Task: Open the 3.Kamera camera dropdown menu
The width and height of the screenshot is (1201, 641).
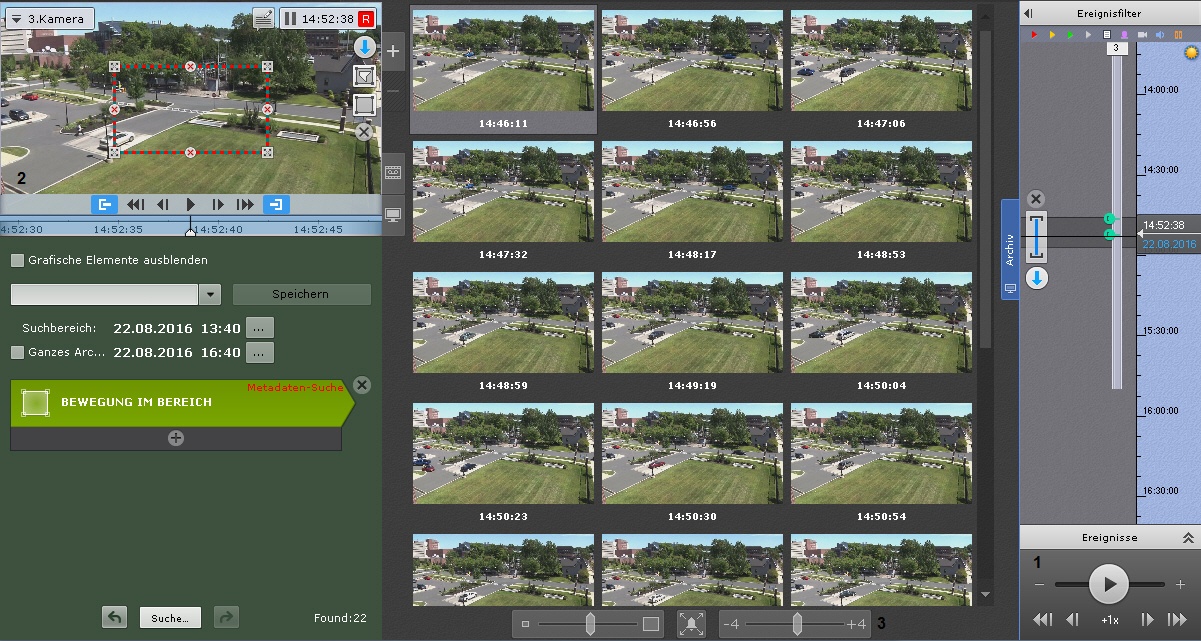Action: click(x=49, y=19)
